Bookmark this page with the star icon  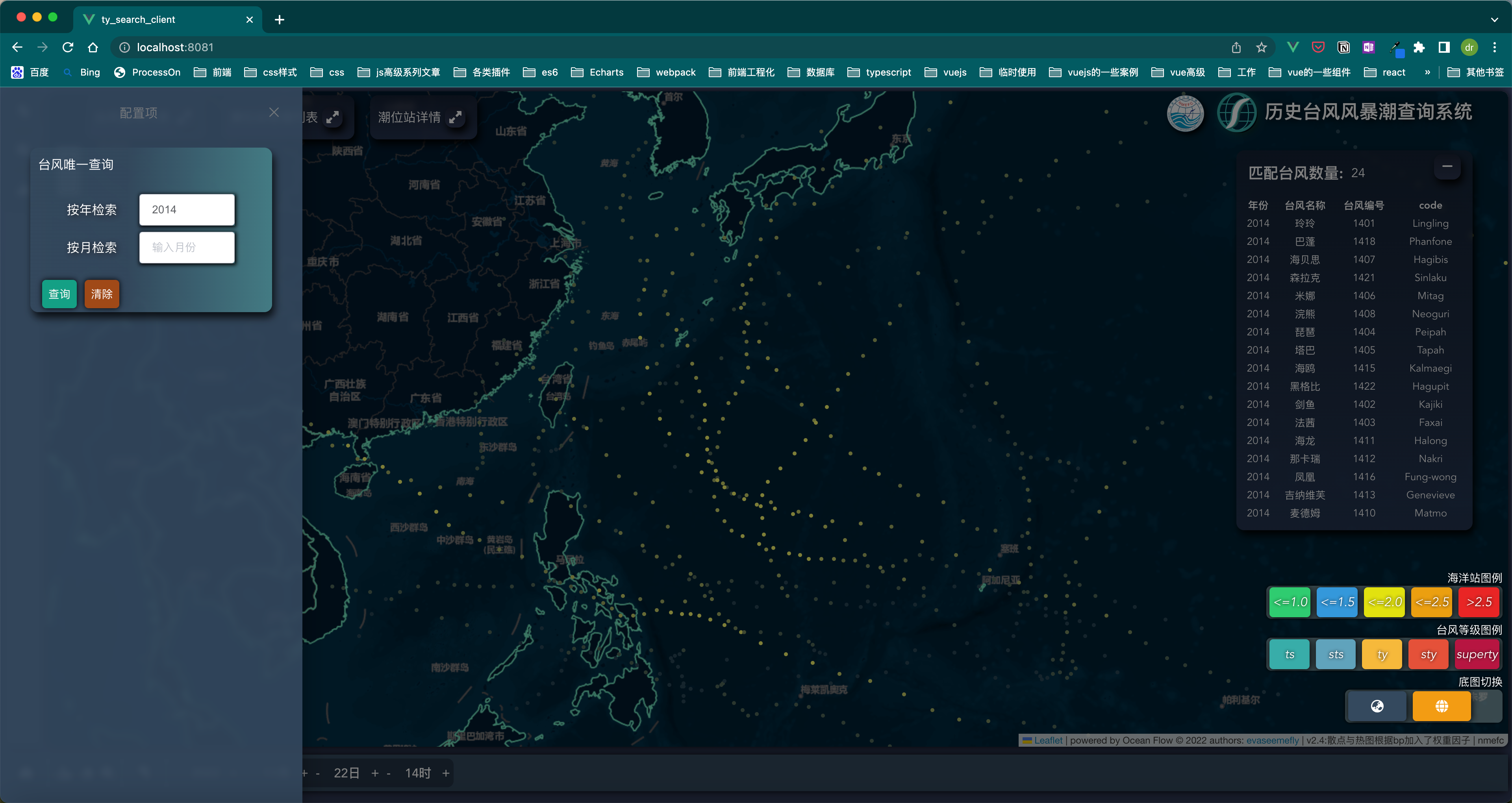[x=1261, y=48]
